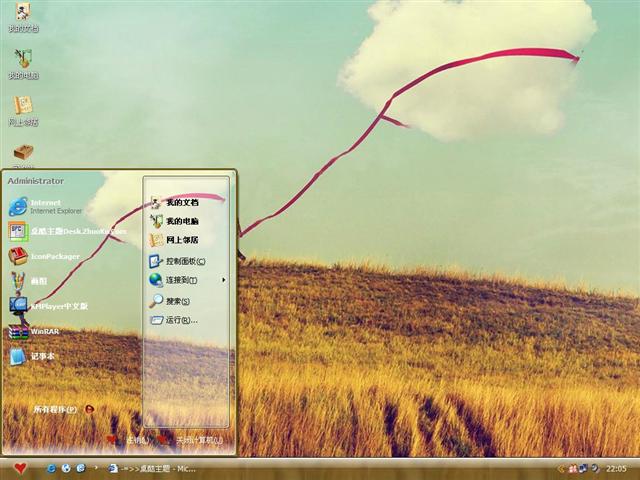Click the third quick launch icon
This screenshot has width=640, height=480.
[x=81, y=469]
